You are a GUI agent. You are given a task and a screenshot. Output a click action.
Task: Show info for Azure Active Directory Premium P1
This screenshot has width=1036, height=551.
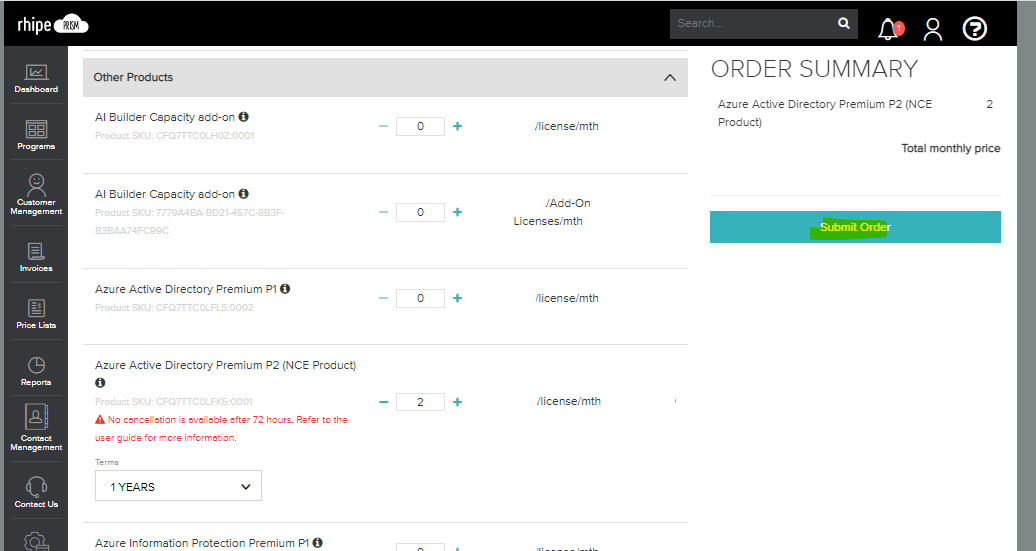pos(285,289)
